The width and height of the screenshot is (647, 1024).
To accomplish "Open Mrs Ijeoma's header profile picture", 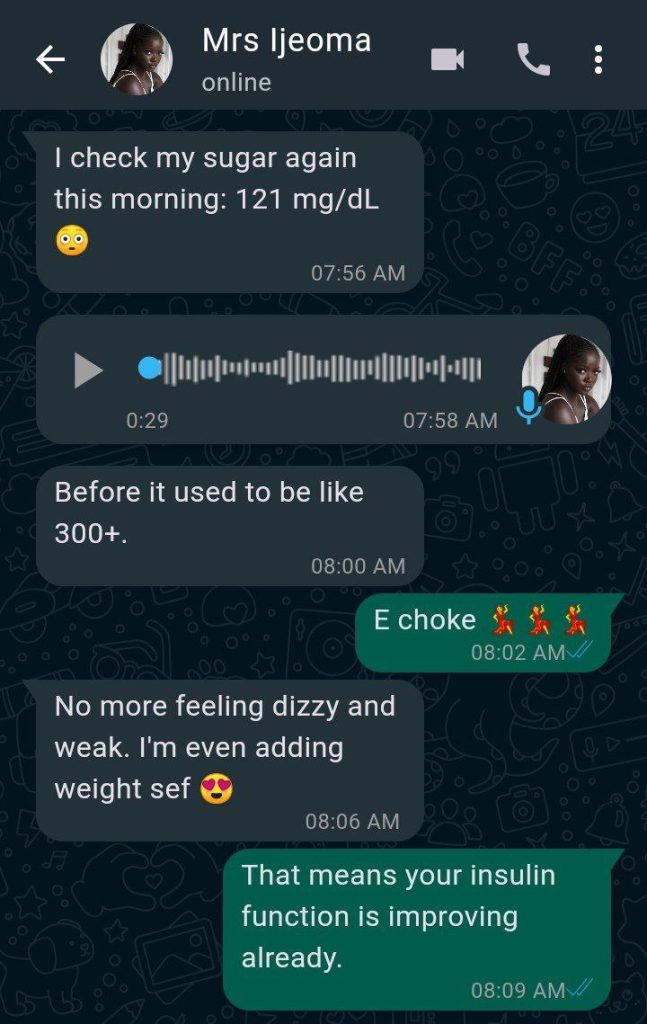I will tap(136, 59).
